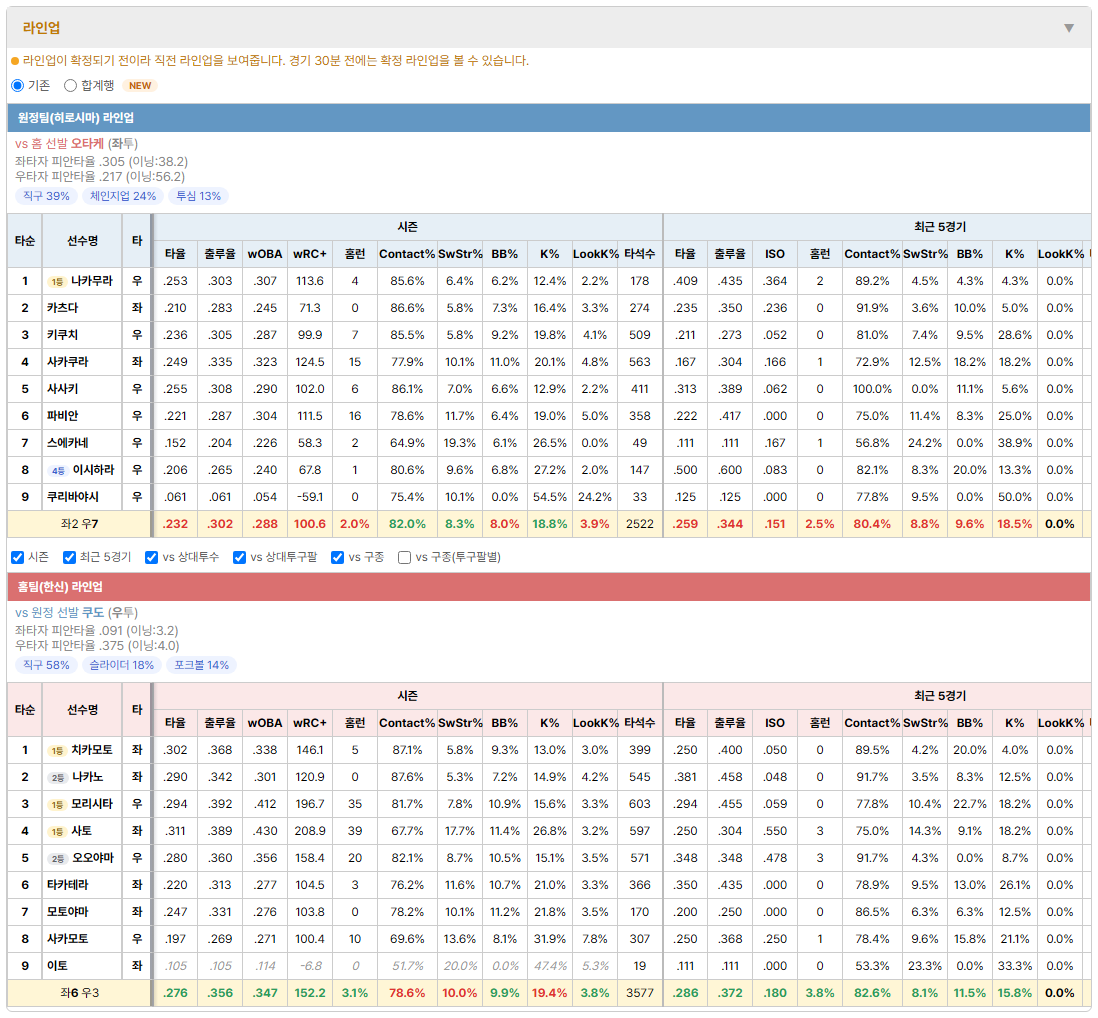Screen dimensions: 1098x1018
Task: Select player 타카테라 in the Hanshin lineup
Action: click(68, 885)
